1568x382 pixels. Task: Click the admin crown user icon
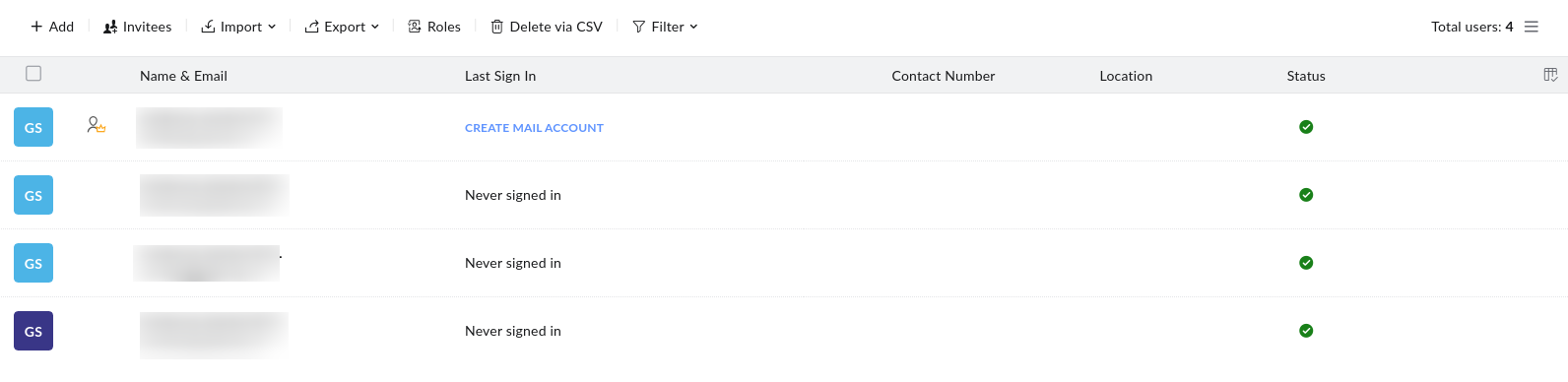(x=96, y=125)
